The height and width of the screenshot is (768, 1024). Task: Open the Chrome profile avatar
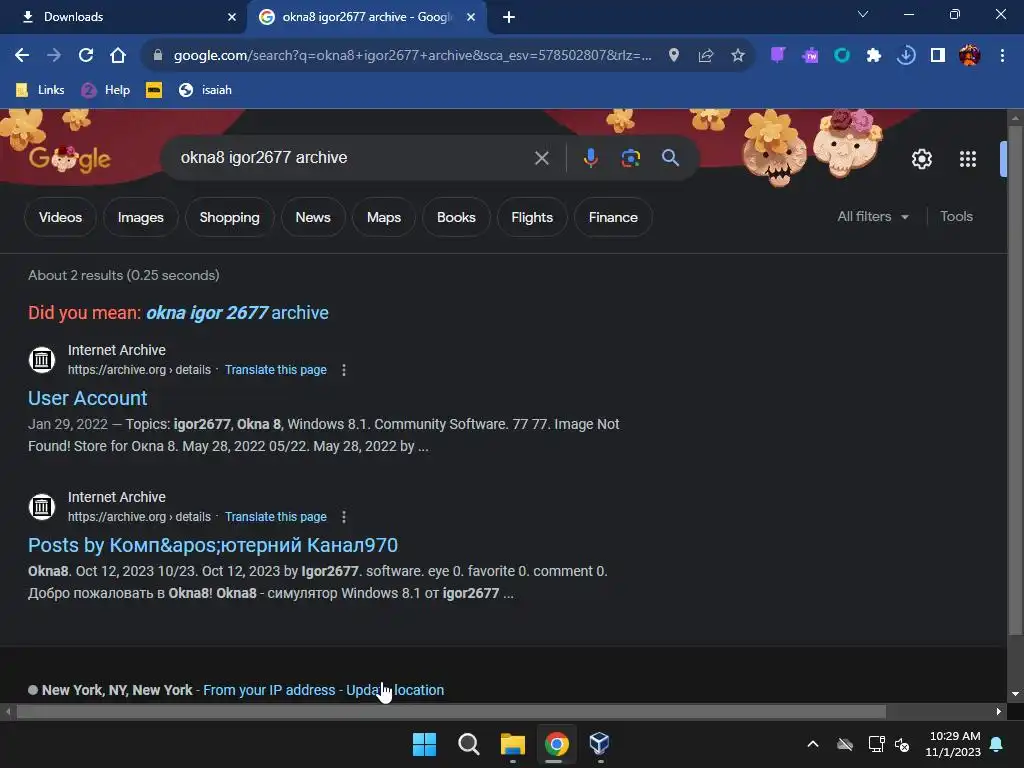[970, 56]
